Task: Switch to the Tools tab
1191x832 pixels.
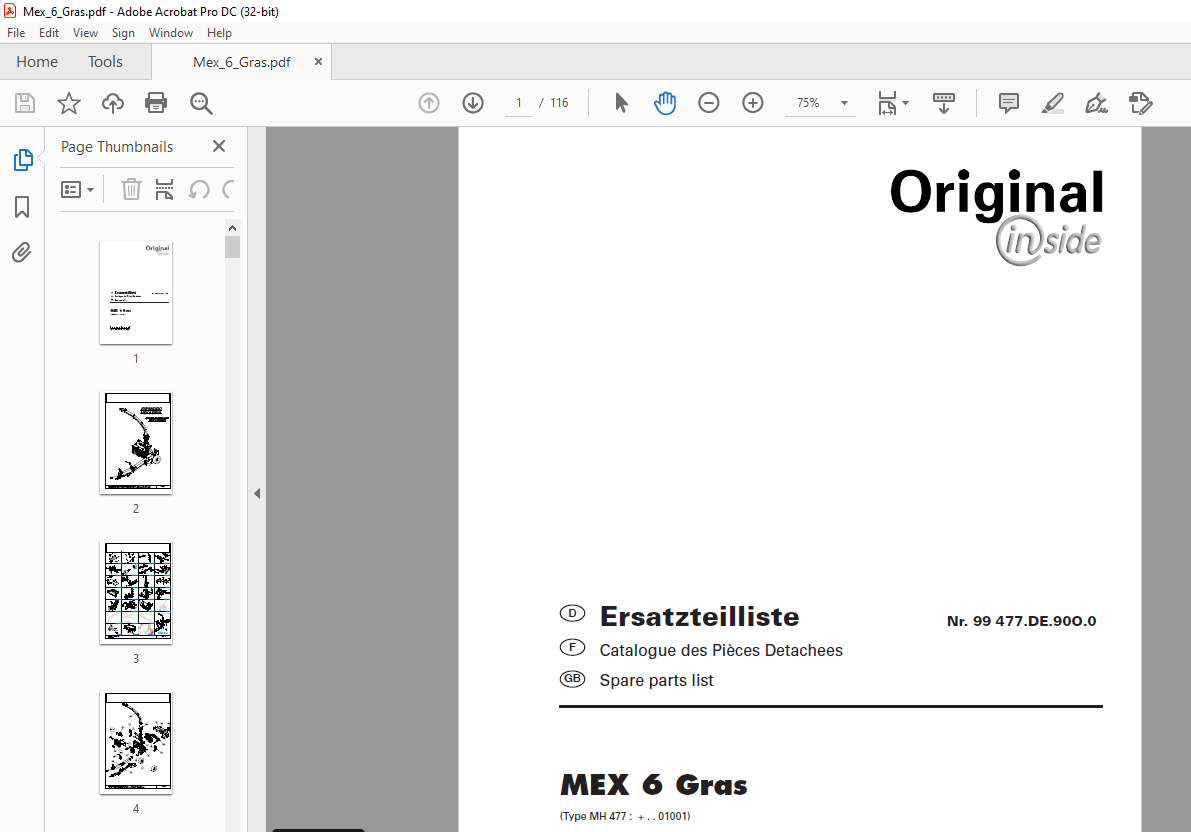Action: point(105,62)
